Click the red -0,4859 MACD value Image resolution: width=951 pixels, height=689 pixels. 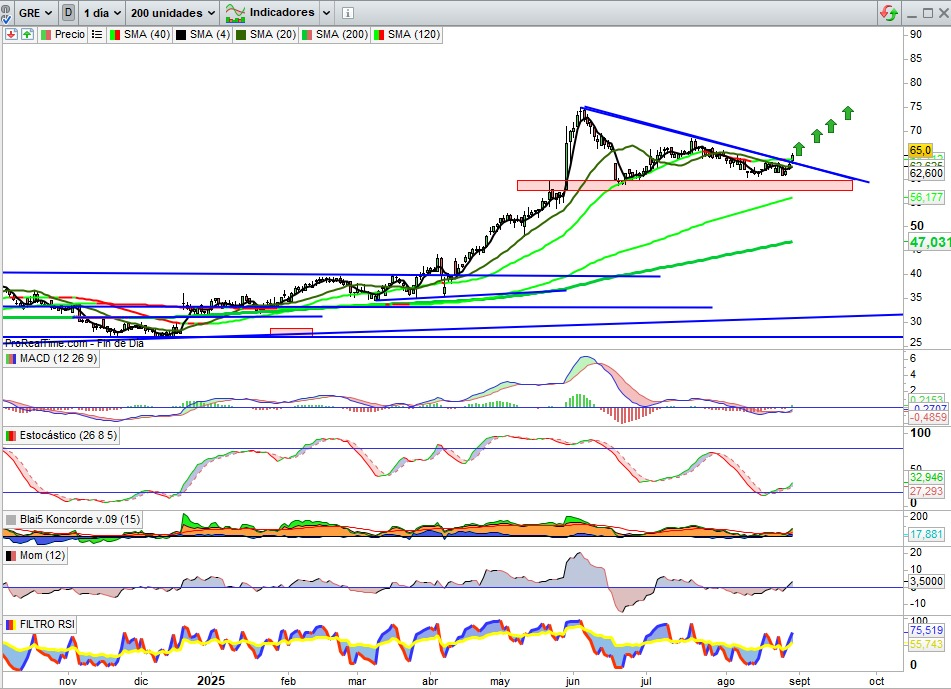[x=928, y=417]
